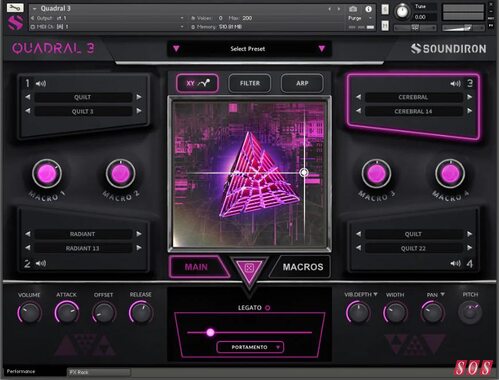Viewport: 499px width, 380px height.
Task: Click the snapshot camera icon
Action: pos(353,9)
